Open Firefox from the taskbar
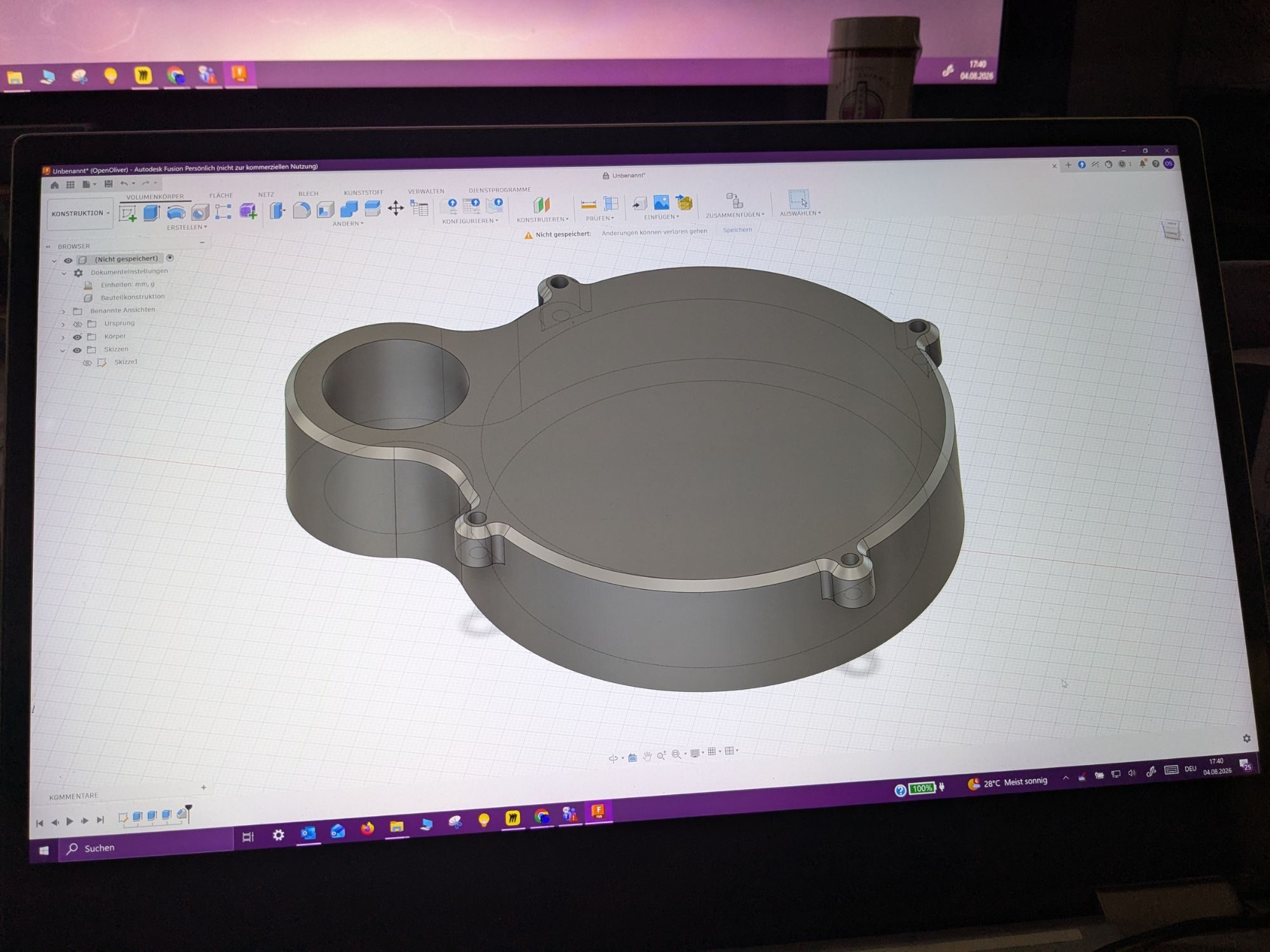This screenshot has height=952, width=1270. [367, 828]
